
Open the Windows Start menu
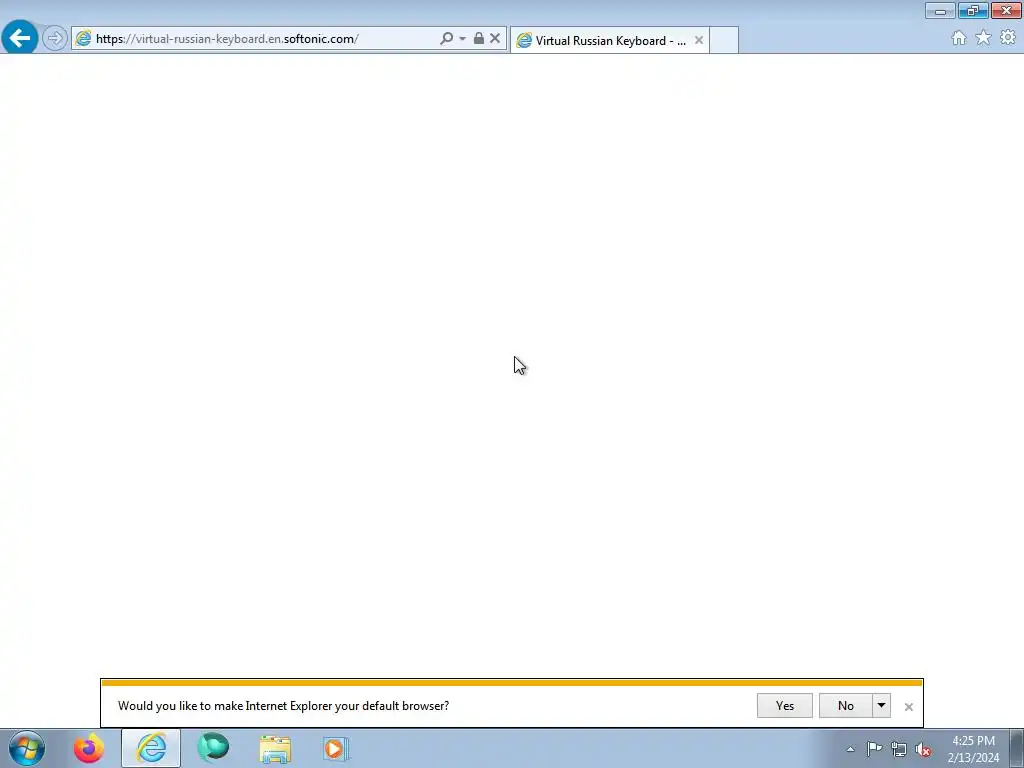(27, 748)
